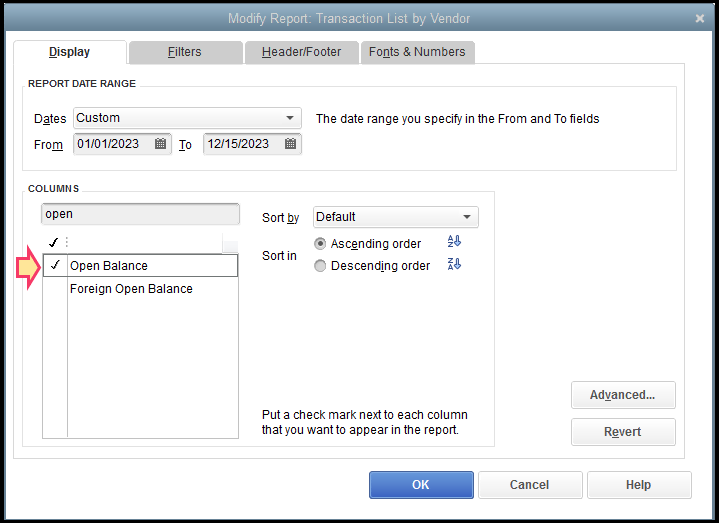The height and width of the screenshot is (523, 719).
Task: Select Ascending order radio button
Action: [x=320, y=244]
